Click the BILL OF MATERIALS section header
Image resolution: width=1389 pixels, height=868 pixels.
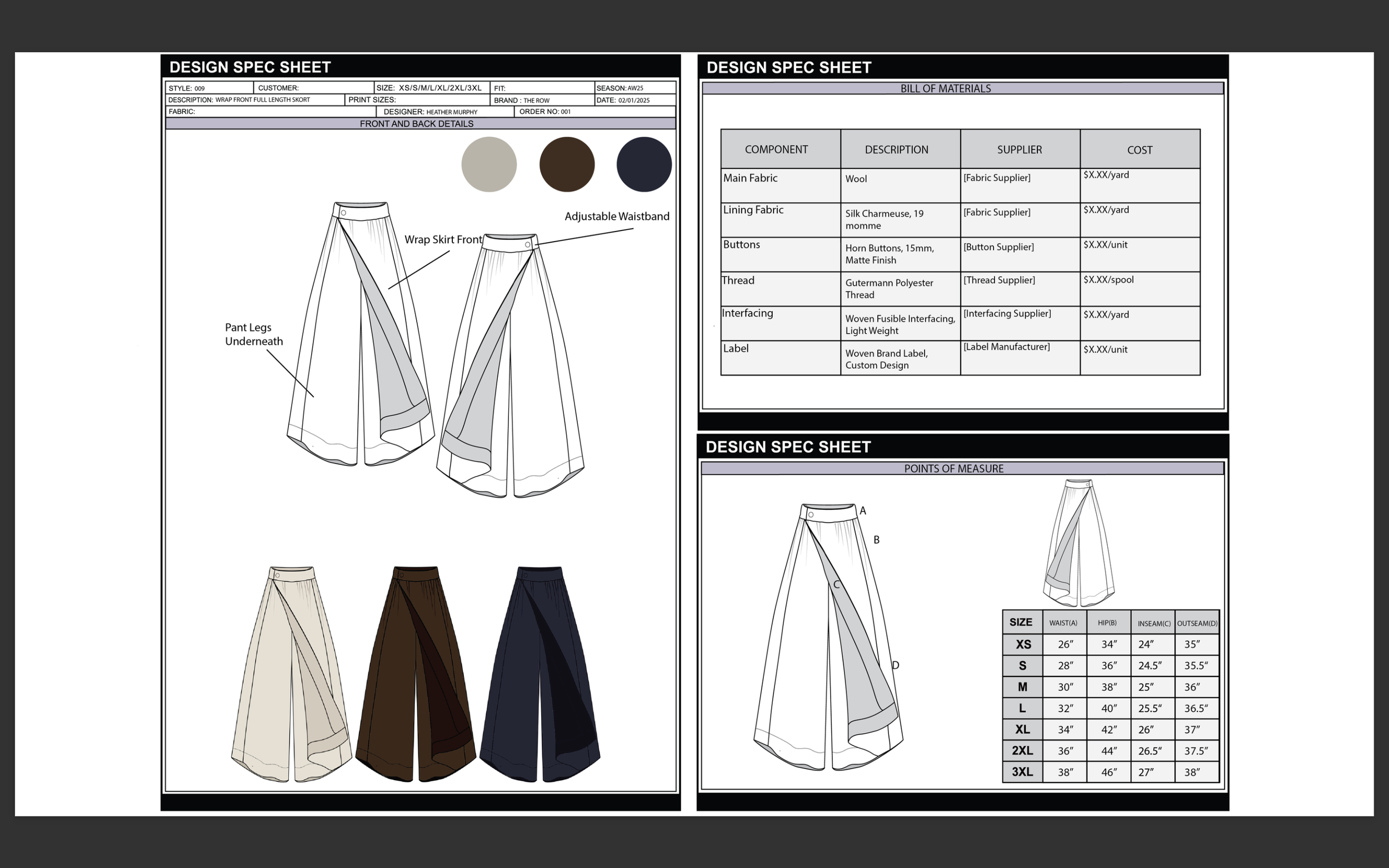click(x=945, y=88)
